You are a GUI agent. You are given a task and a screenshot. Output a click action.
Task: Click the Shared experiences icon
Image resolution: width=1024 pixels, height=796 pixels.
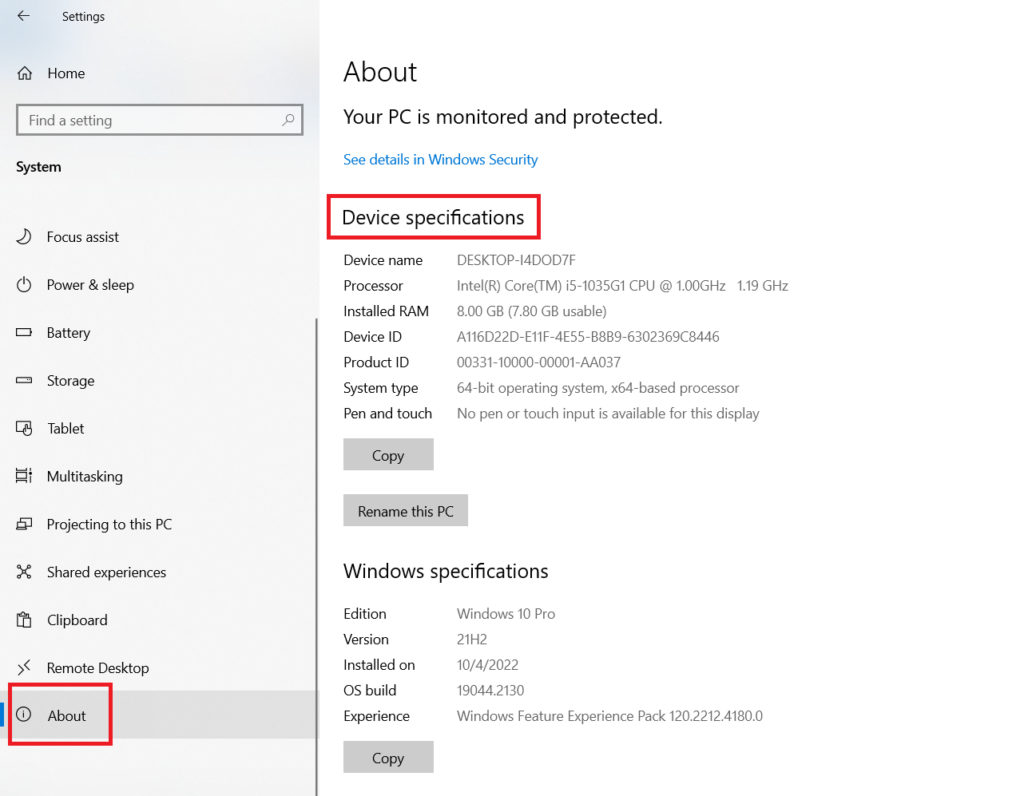pos(24,572)
